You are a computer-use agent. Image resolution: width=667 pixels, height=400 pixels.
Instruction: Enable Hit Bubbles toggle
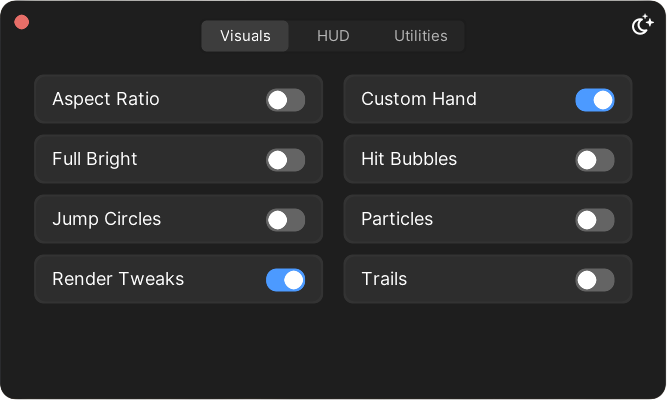(594, 160)
